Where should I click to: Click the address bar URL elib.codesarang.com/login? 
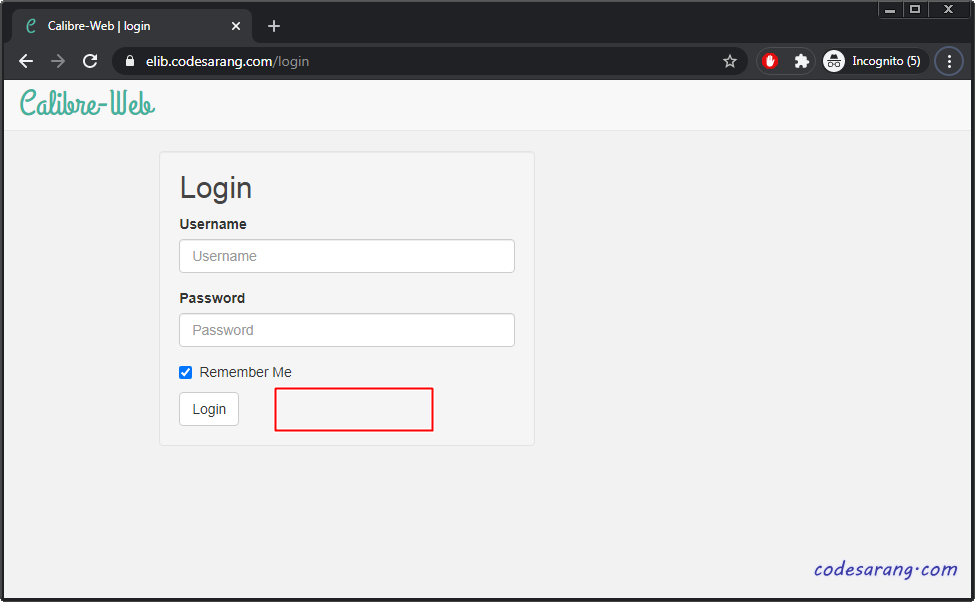228,62
